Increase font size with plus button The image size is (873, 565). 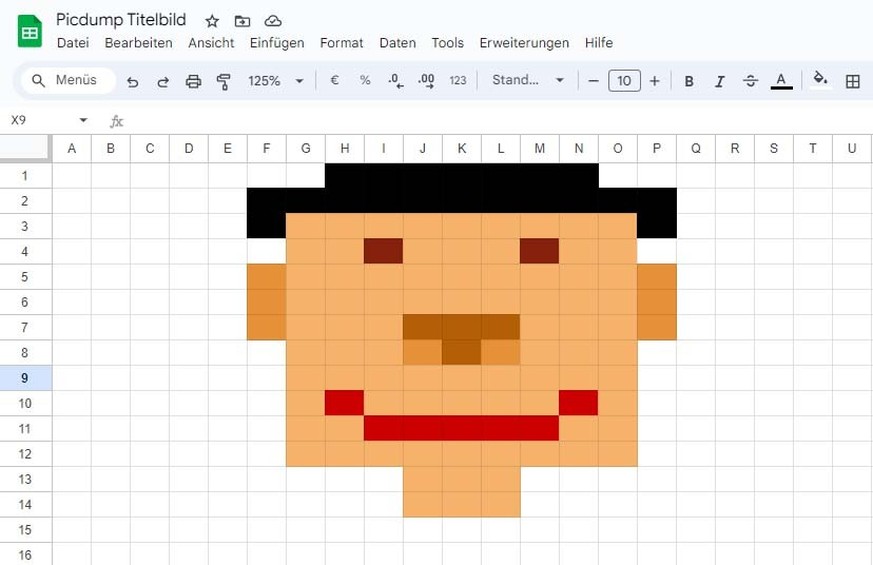pos(655,81)
